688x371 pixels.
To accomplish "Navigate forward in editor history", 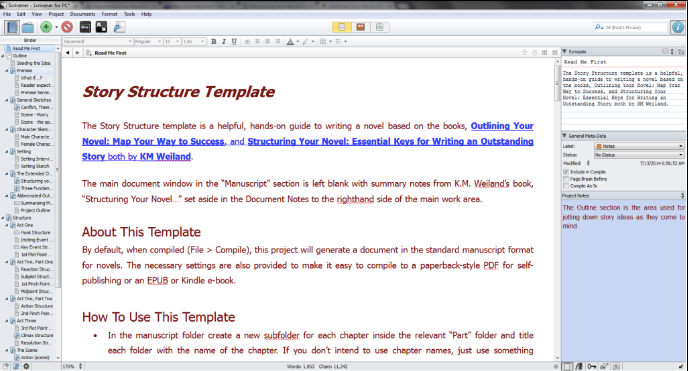I will (77, 53).
